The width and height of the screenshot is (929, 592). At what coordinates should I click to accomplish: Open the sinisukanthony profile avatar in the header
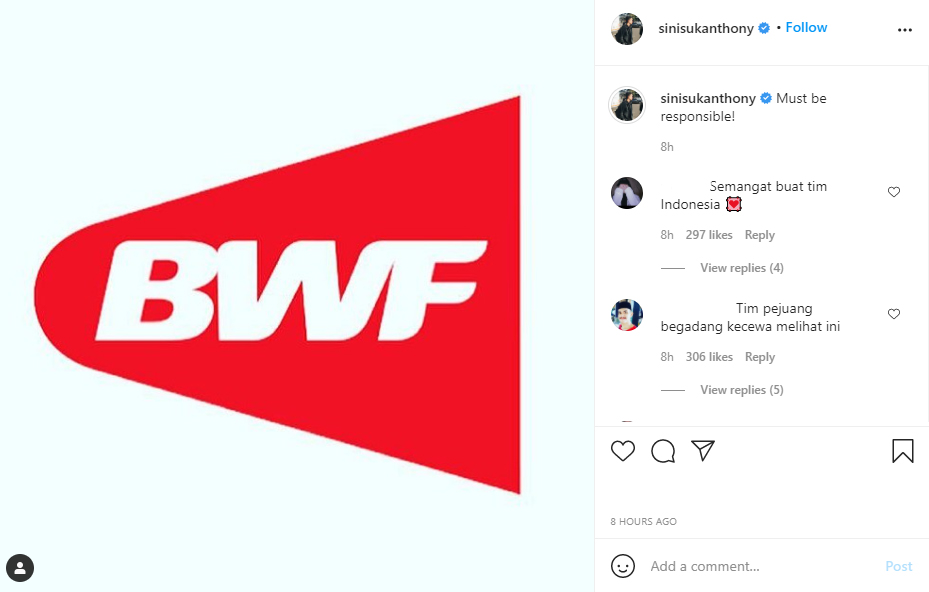(627, 28)
